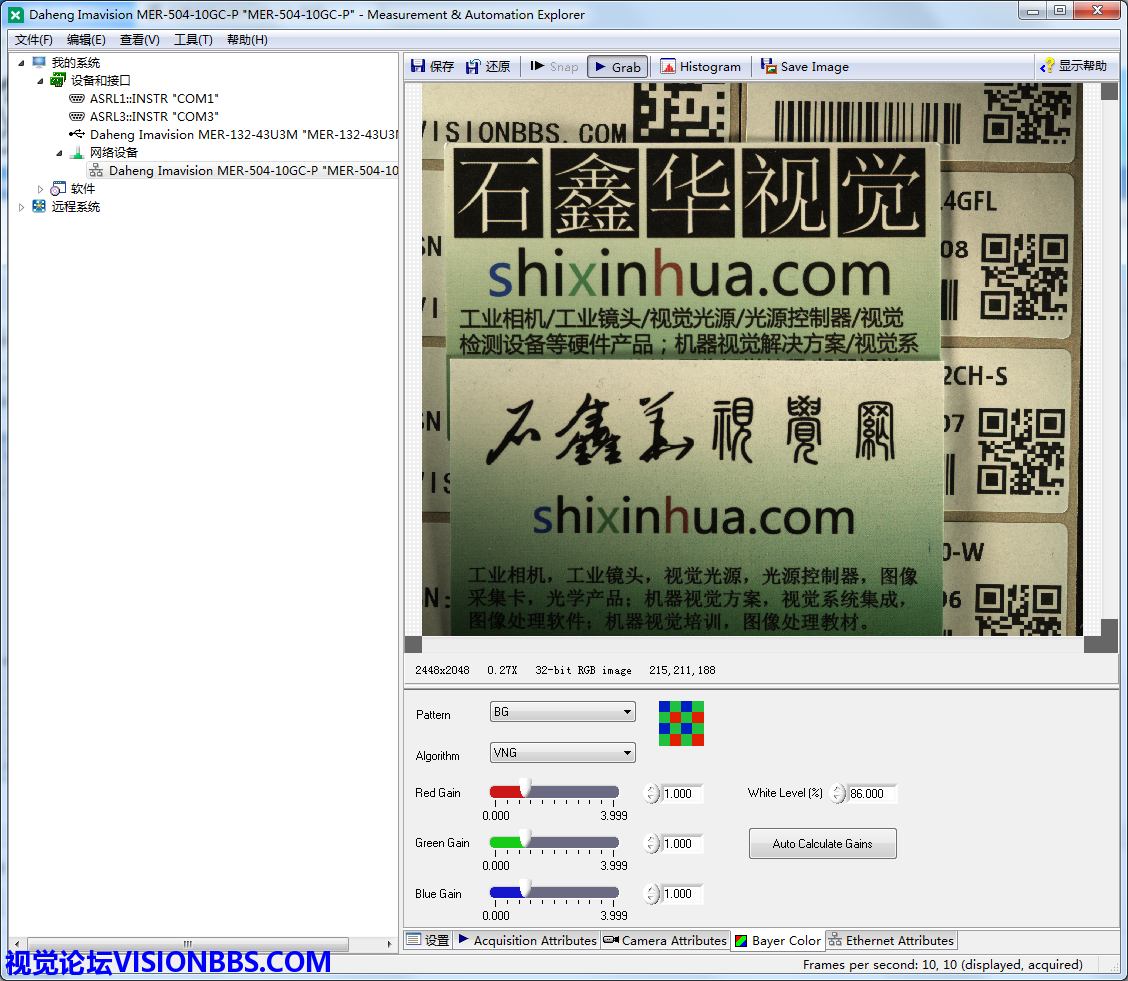Open the Algorithm dropdown showing VNG
The image size is (1128, 981).
[562, 753]
